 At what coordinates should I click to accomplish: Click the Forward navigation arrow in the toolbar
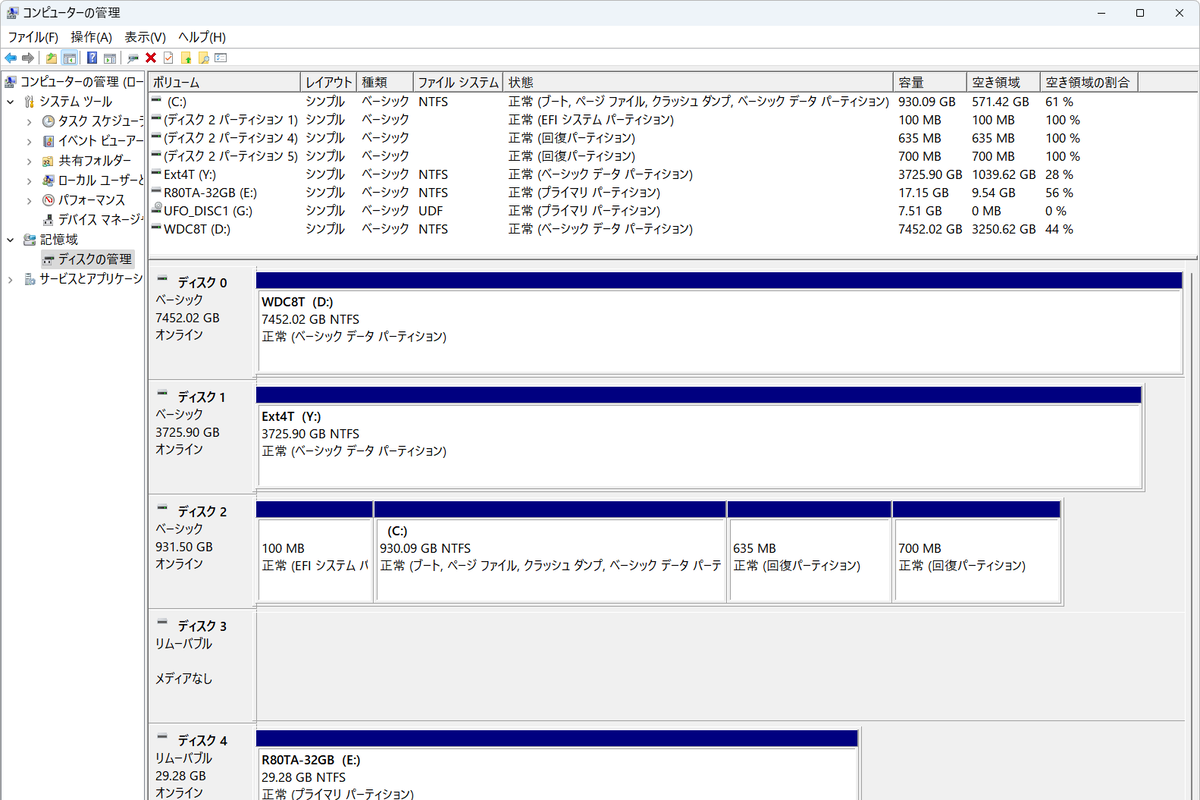[x=26, y=57]
